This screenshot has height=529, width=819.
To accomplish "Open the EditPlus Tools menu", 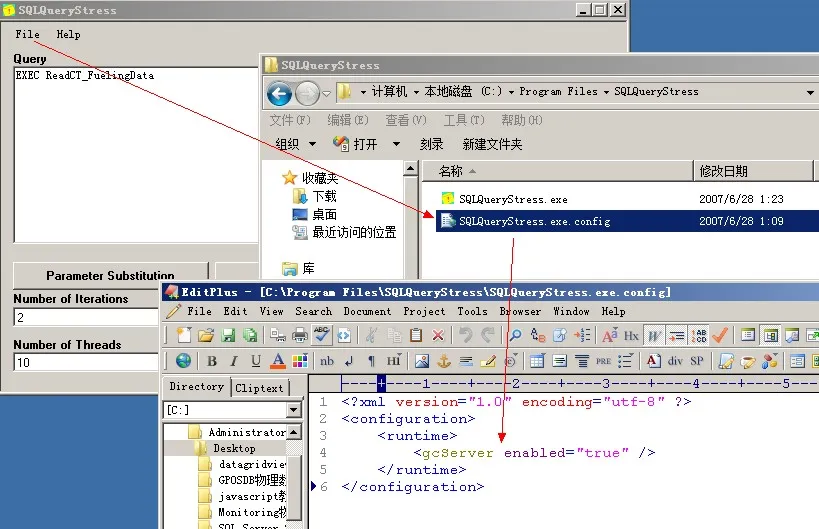I will coord(473,311).
